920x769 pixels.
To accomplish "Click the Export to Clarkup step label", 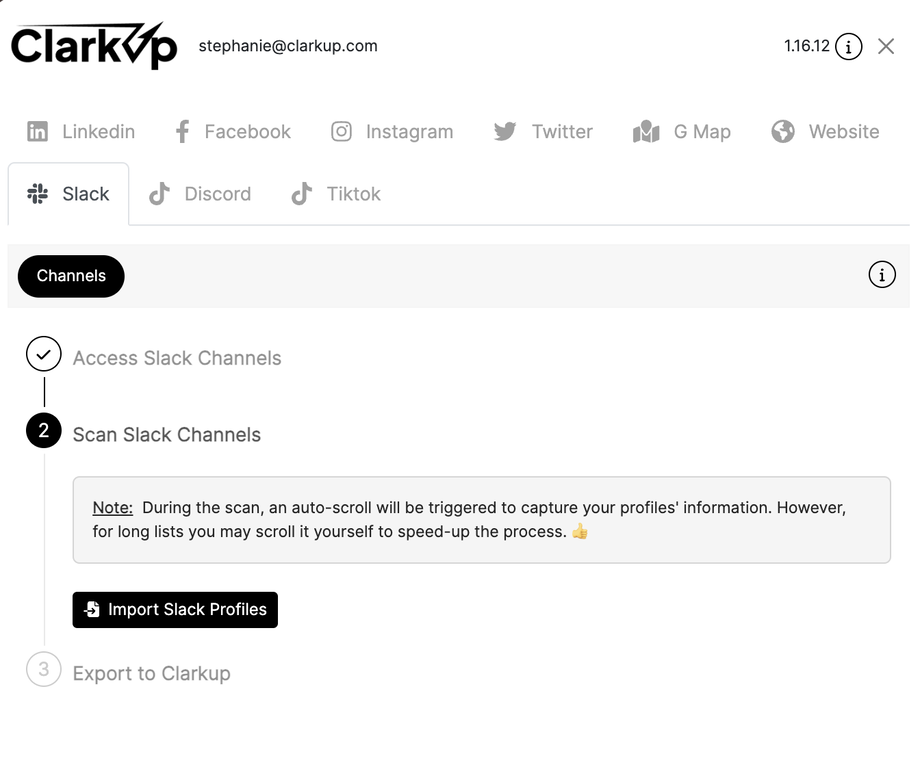I will tap(151, 673).
